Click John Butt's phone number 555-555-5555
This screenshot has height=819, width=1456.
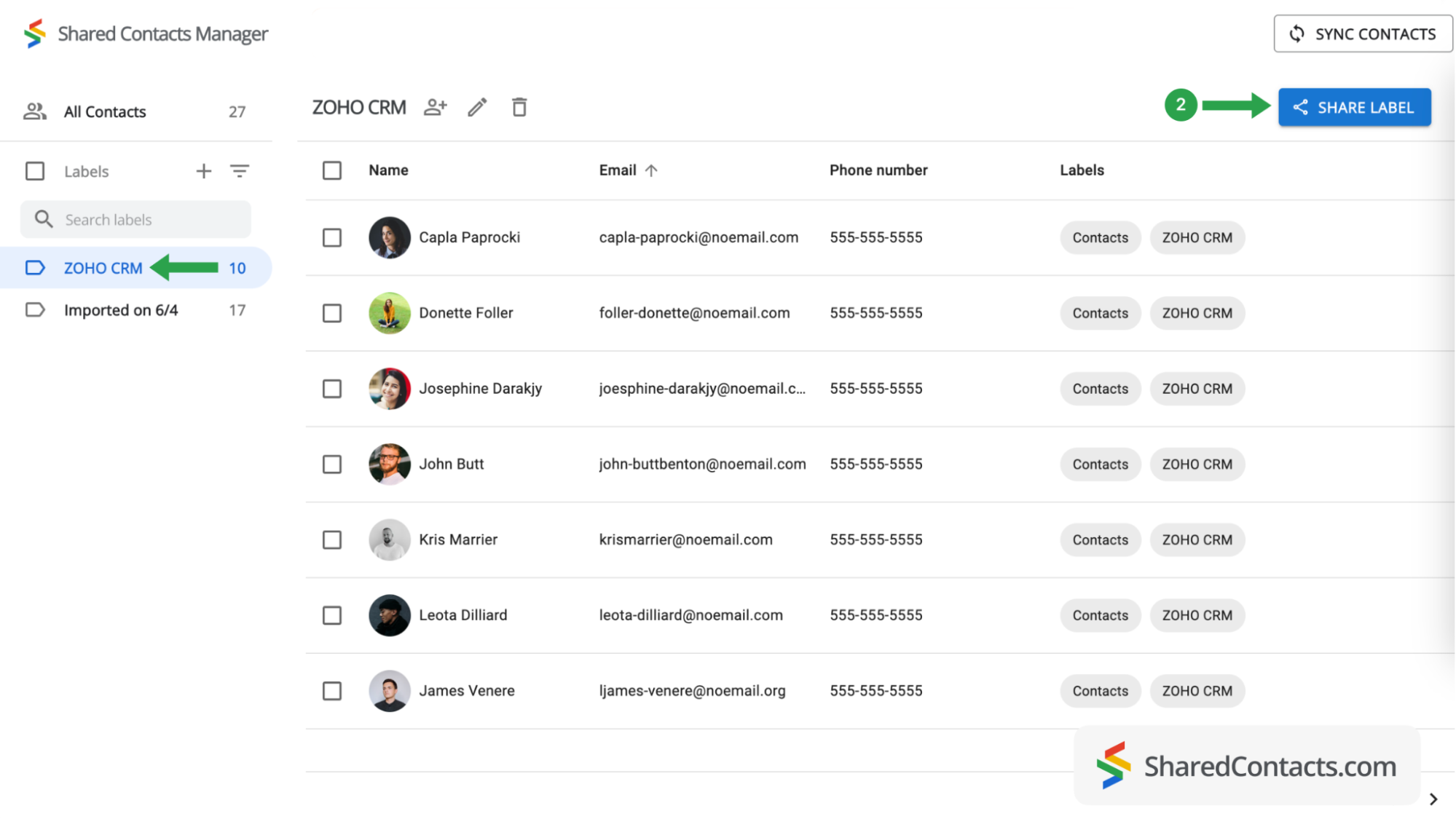[x=875, y=464]
